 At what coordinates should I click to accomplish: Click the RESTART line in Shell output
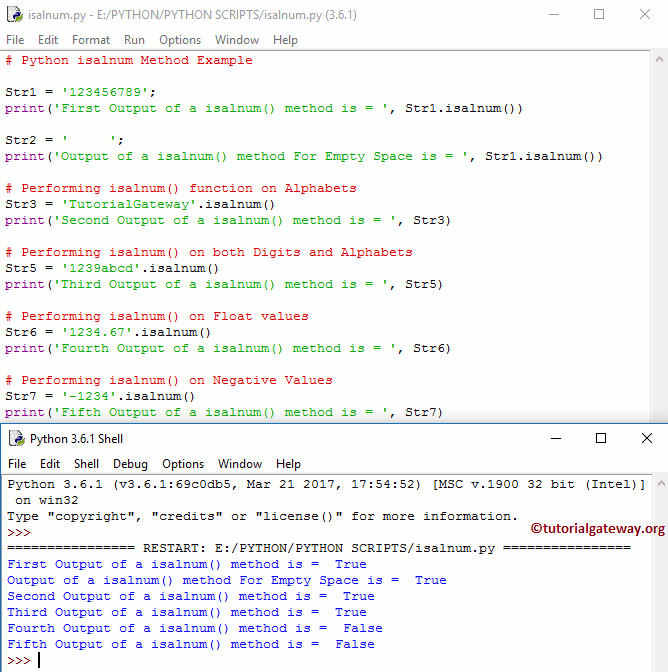coord(319,548)
